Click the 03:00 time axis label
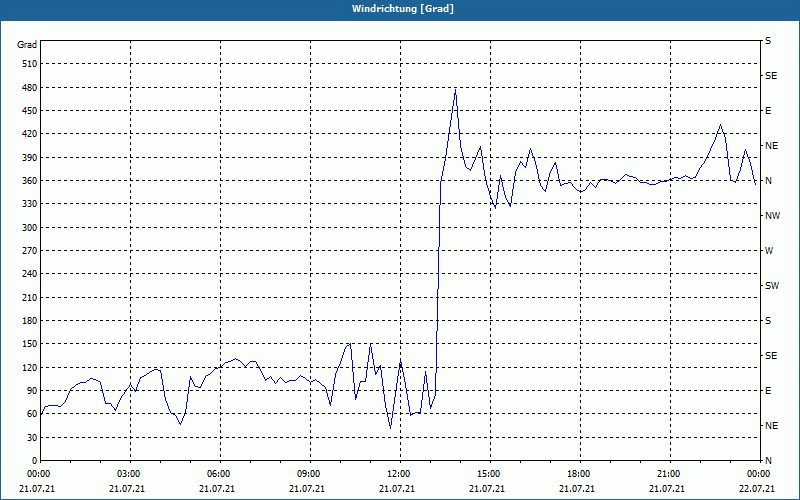Screen dimensions: 800x500 coord(130,474)
